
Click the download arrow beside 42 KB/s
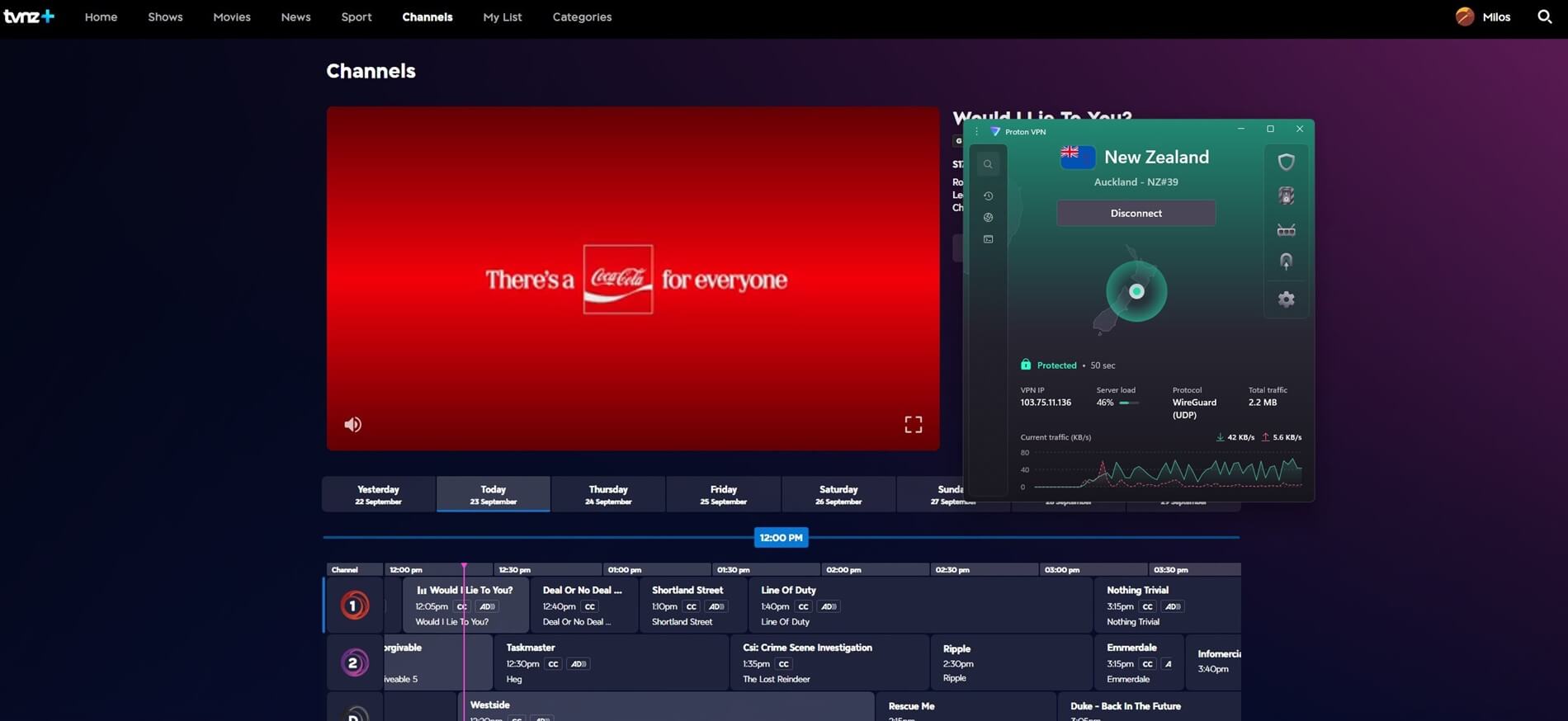click(1220, 437)
